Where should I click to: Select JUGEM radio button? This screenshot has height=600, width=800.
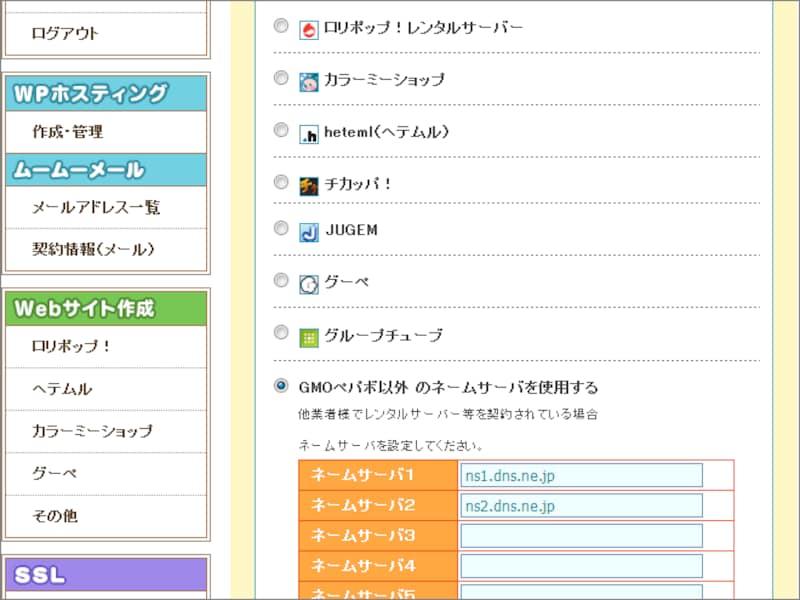(281, 228)
